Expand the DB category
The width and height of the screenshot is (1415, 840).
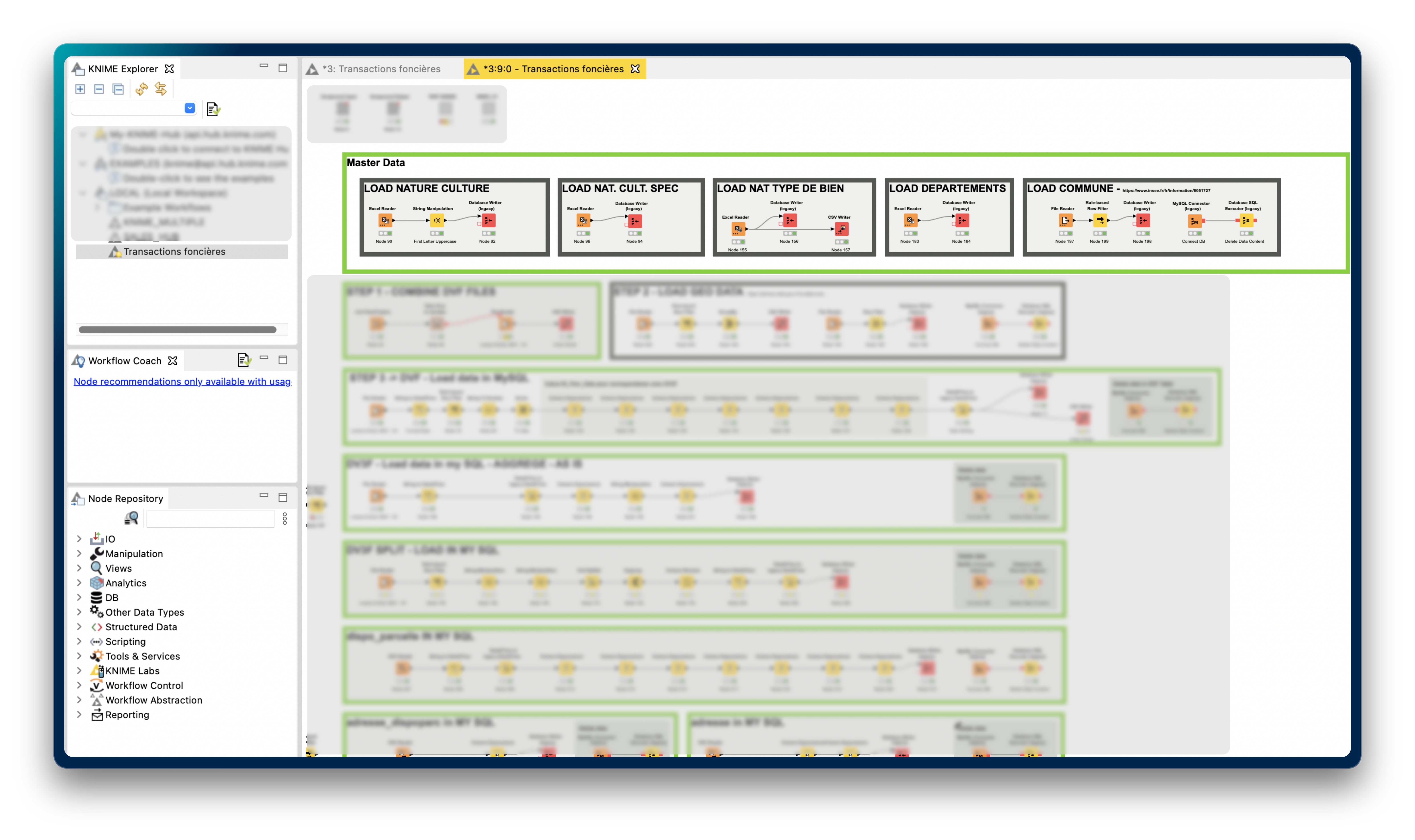[79, 597]
